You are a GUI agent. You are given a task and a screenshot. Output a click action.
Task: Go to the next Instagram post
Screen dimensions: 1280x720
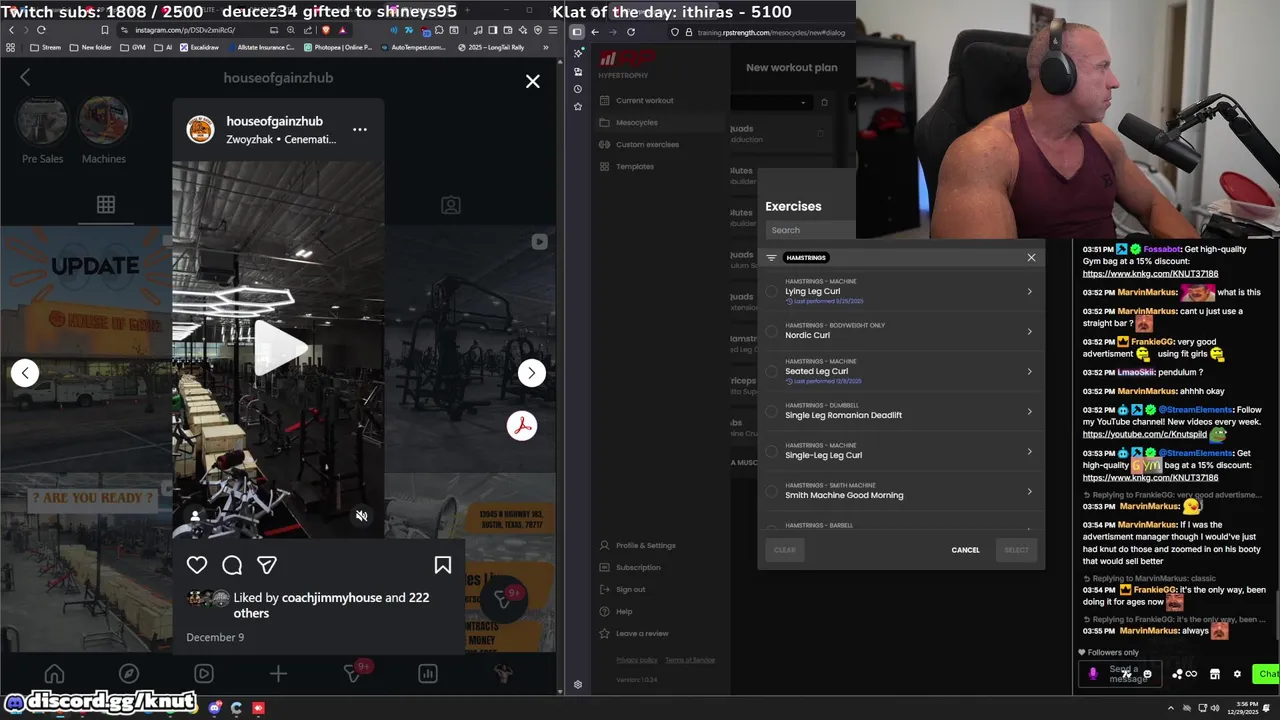(531, 373)
